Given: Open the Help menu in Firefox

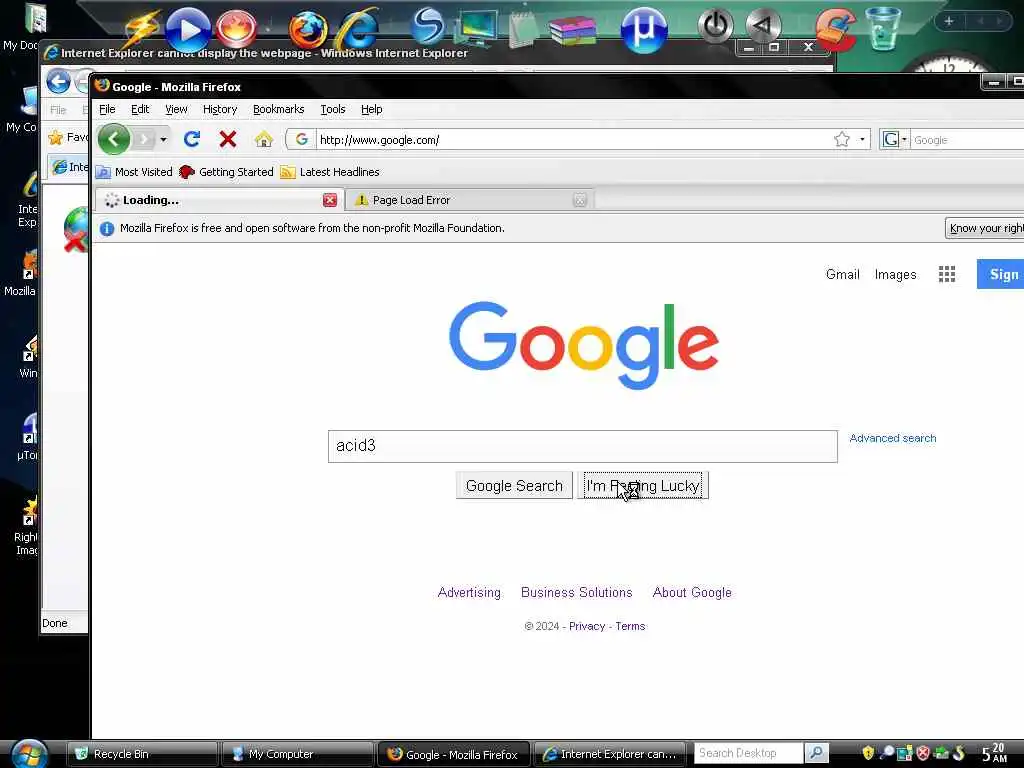Looking at the screenshot, I should pyautogui.click(x=372, y=109).
